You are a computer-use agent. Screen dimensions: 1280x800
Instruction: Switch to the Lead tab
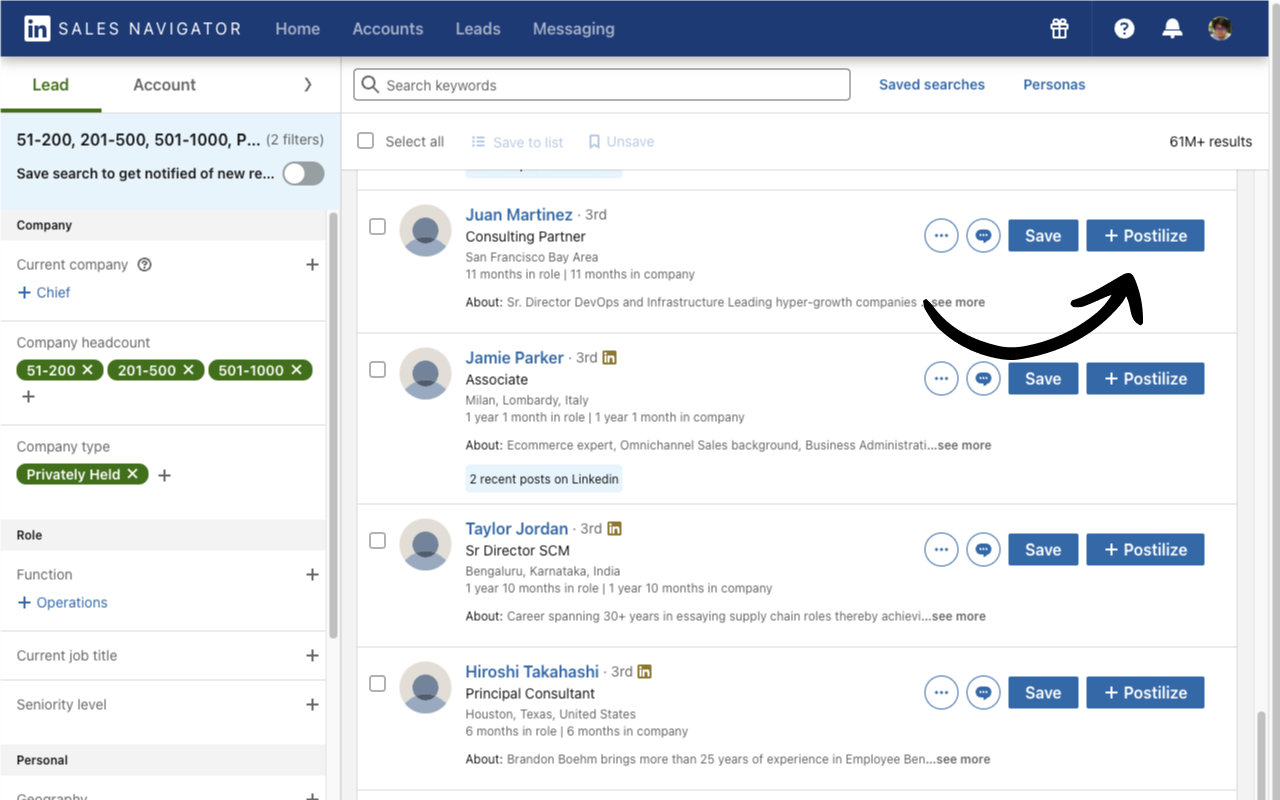click(x=50, y=85)
